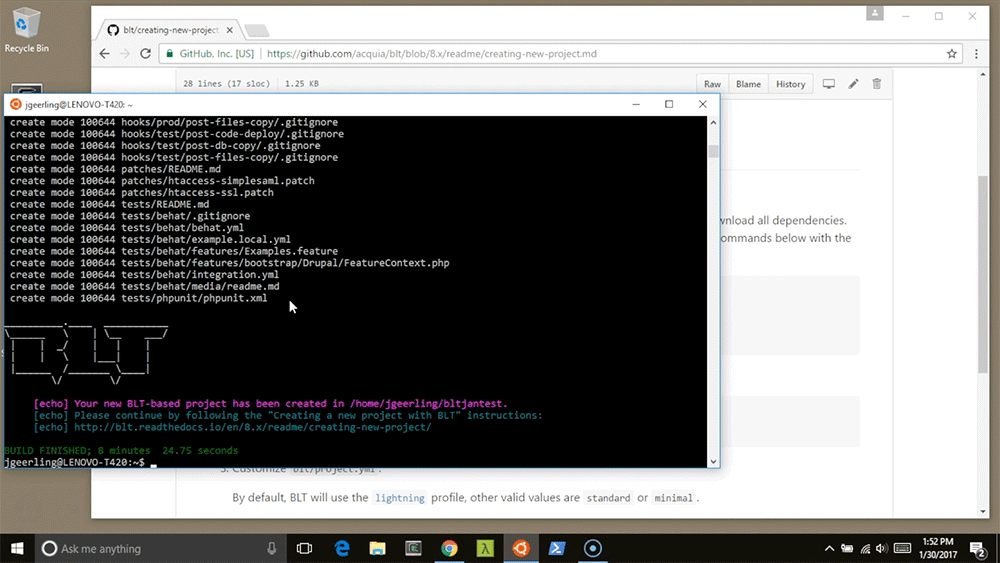The width and height of the screenshot is (1000, 563).
Task: Click the Chrome page scrollbar thumb
Action: (x=983, y=274)
